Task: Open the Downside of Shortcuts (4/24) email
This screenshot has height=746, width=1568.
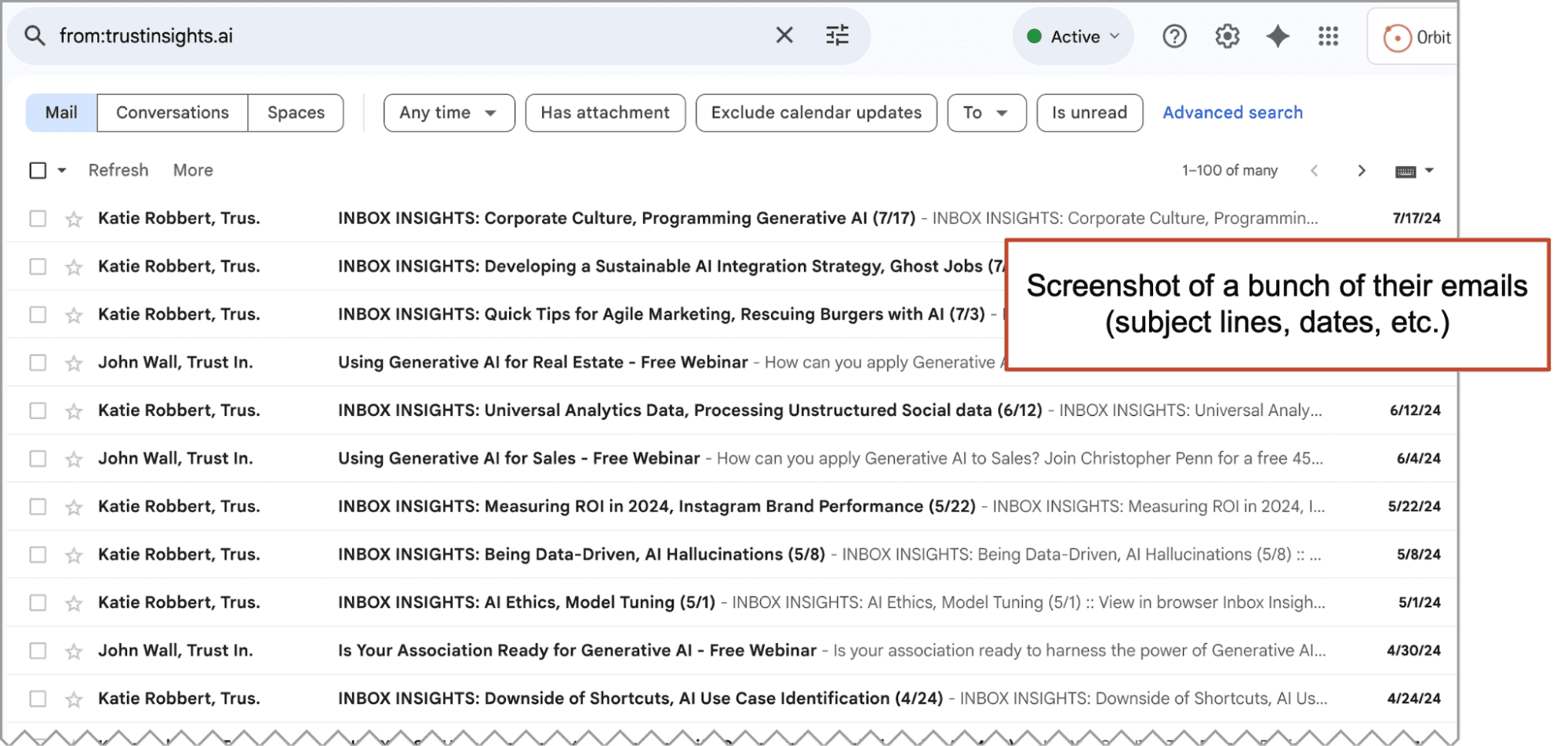Action: (729, 698)
